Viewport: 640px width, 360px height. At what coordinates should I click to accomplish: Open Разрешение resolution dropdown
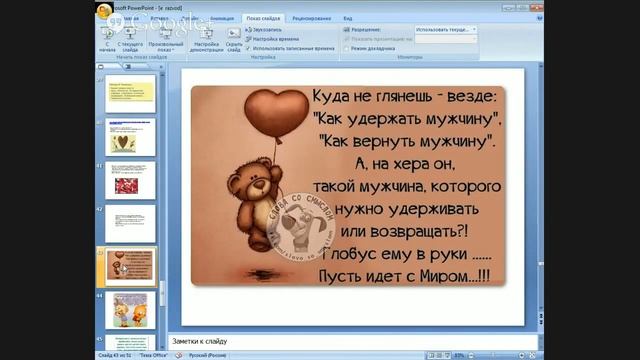pos(446,30)
